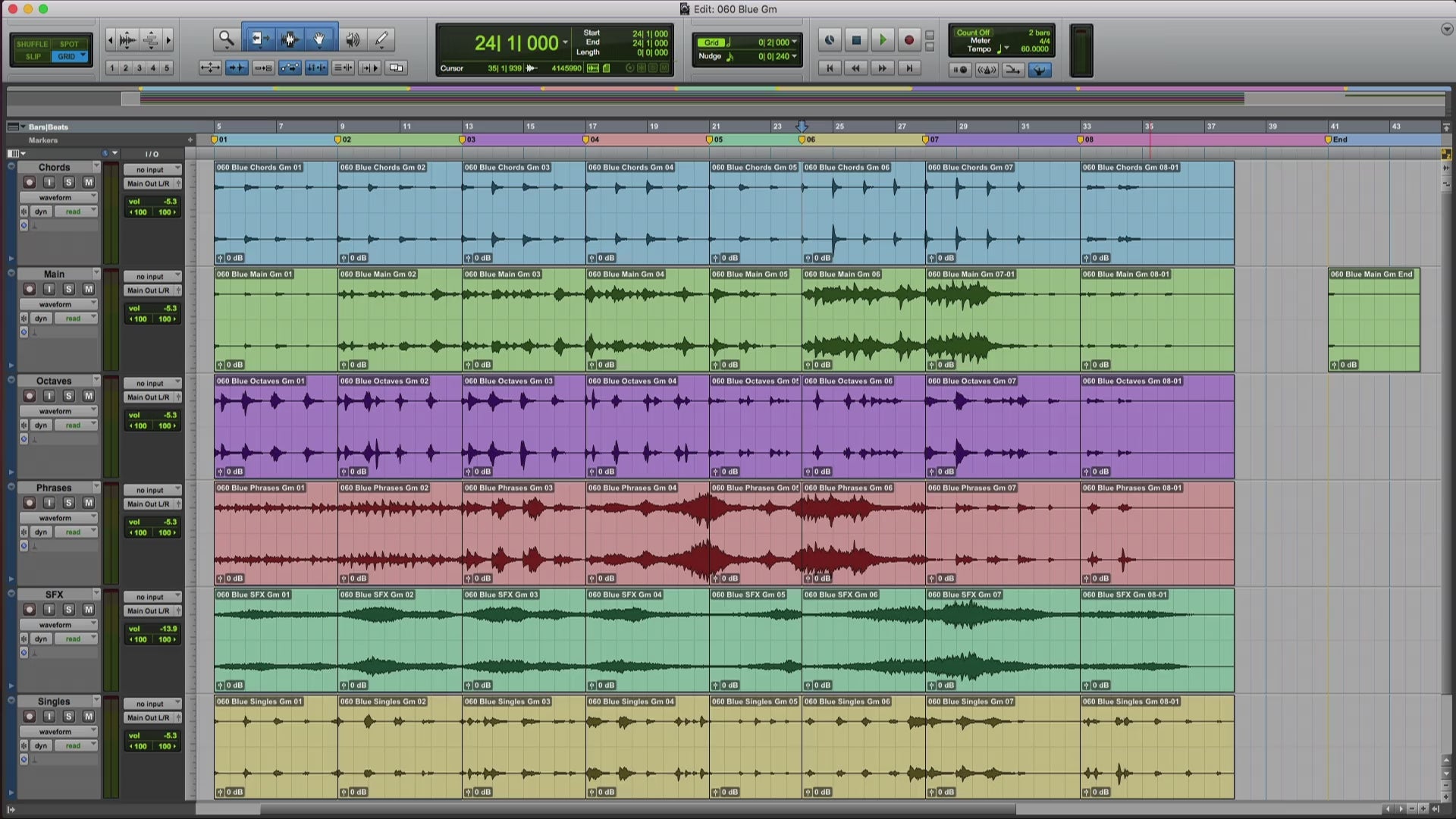Enable Slip edit mode
The height and width of the screenshot is (819, 1456).
33,56
